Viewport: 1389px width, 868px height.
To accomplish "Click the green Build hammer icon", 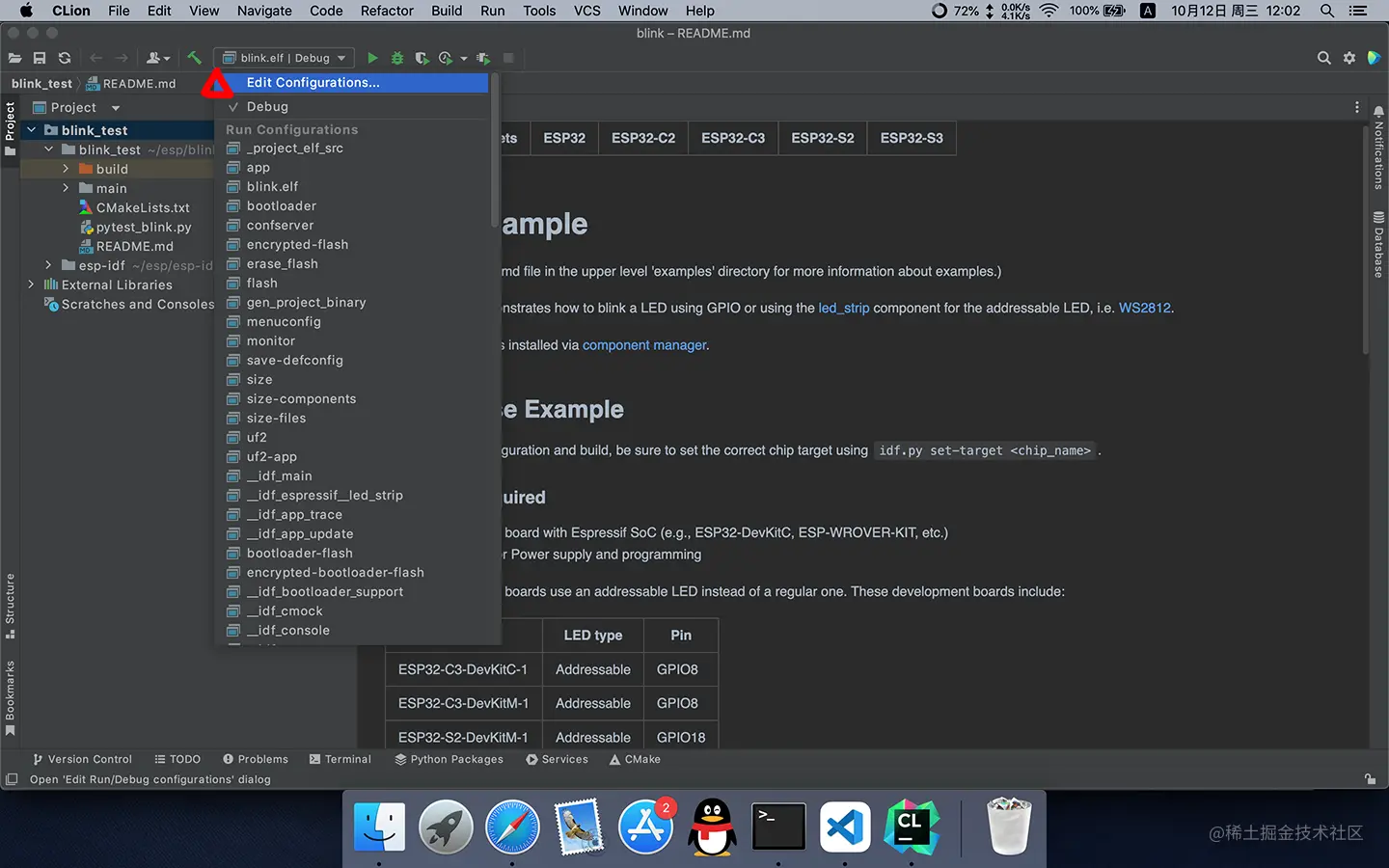I will coord(194,58).
